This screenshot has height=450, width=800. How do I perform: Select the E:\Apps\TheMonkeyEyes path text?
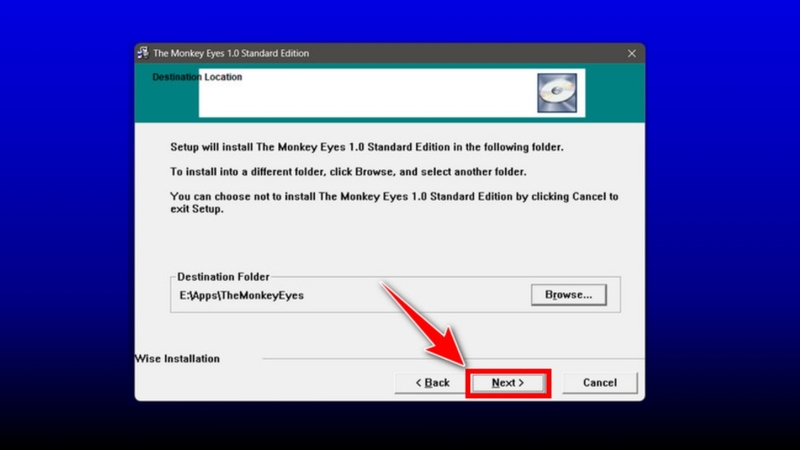[241, 295]
